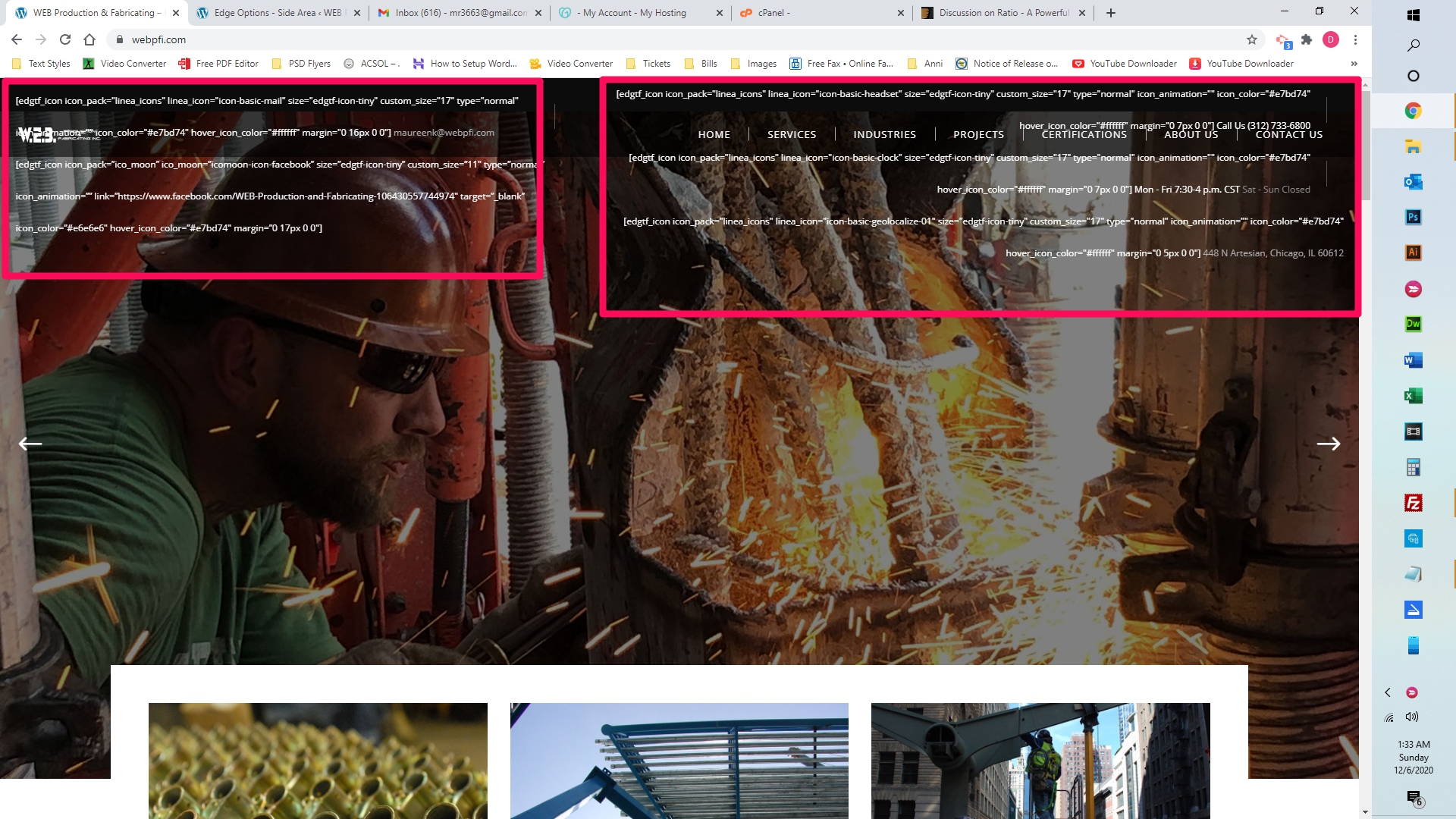Screen dimensions: 1456x819
Task: Go to previous slide with left arrow
Action: tap(30, 444)
